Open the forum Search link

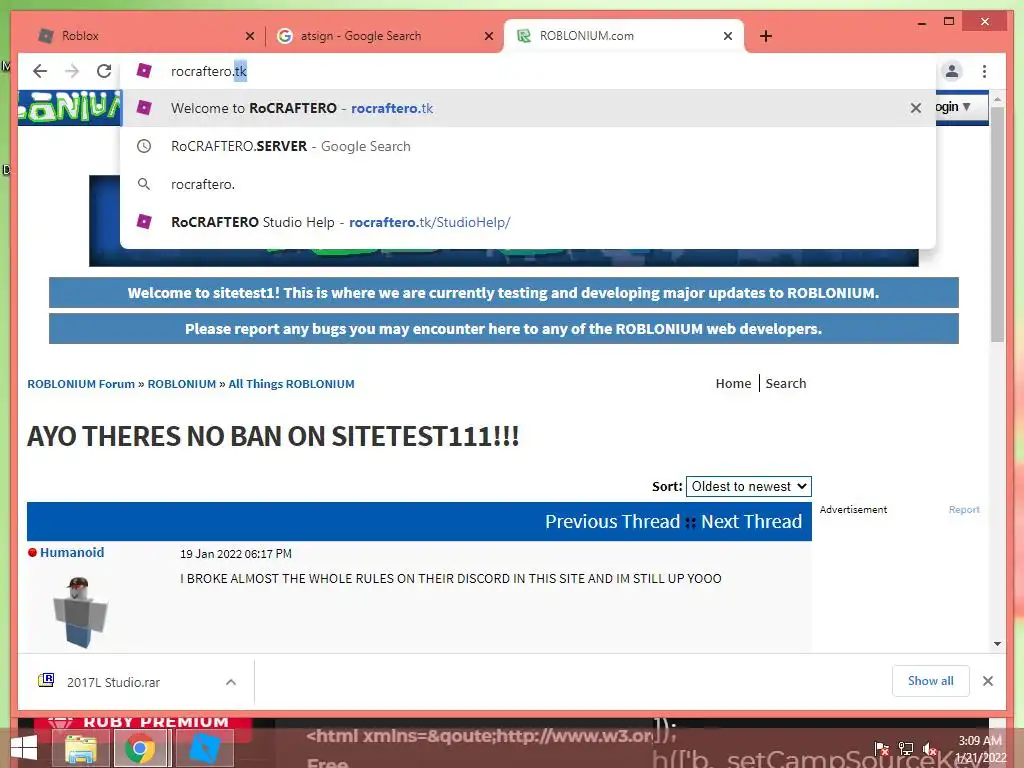(786, 383)
